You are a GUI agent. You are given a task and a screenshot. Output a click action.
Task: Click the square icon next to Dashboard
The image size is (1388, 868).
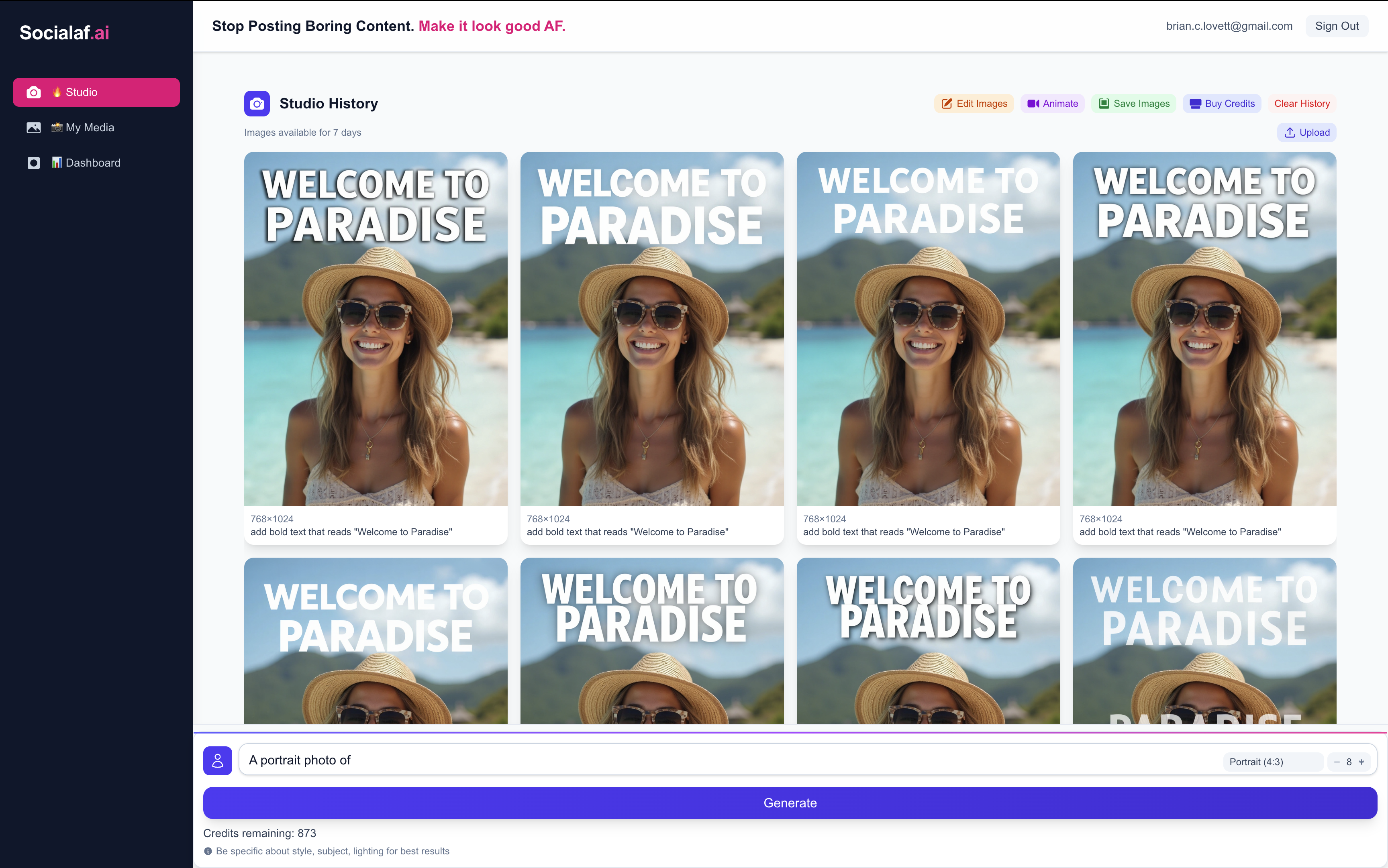[x=34, y=163]
